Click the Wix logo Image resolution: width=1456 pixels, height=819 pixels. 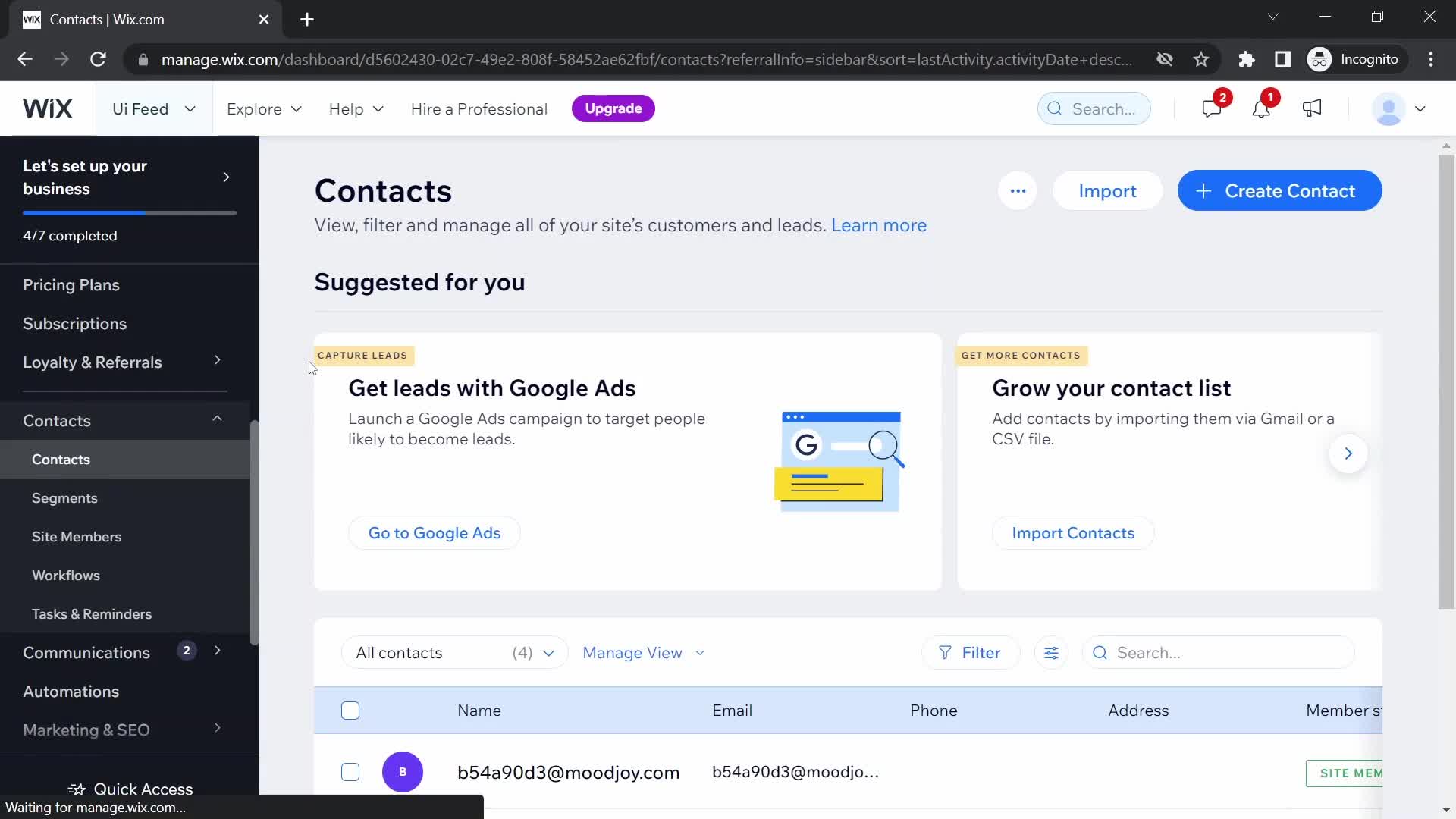point(47,108)
